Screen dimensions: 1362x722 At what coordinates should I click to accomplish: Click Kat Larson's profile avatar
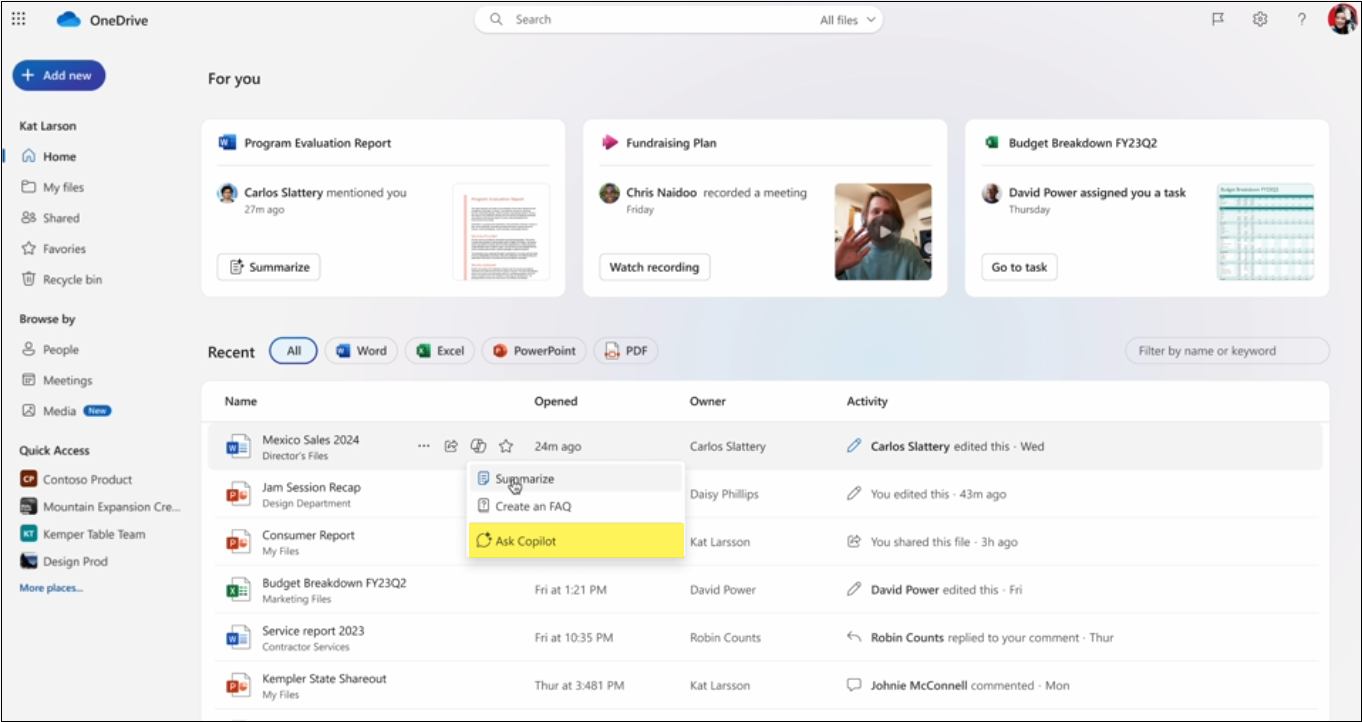click(1340, 18)
